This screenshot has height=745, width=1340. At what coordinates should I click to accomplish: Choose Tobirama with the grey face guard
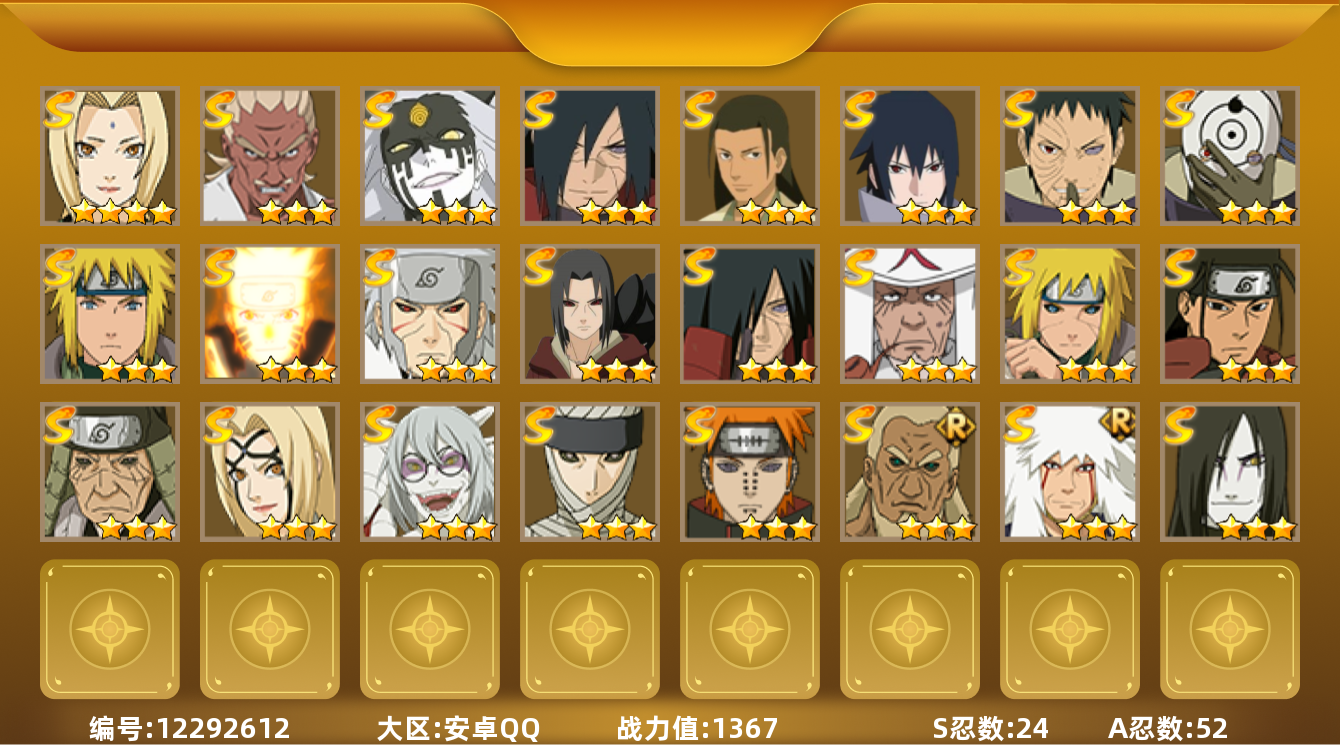click(x=429, y=313)
